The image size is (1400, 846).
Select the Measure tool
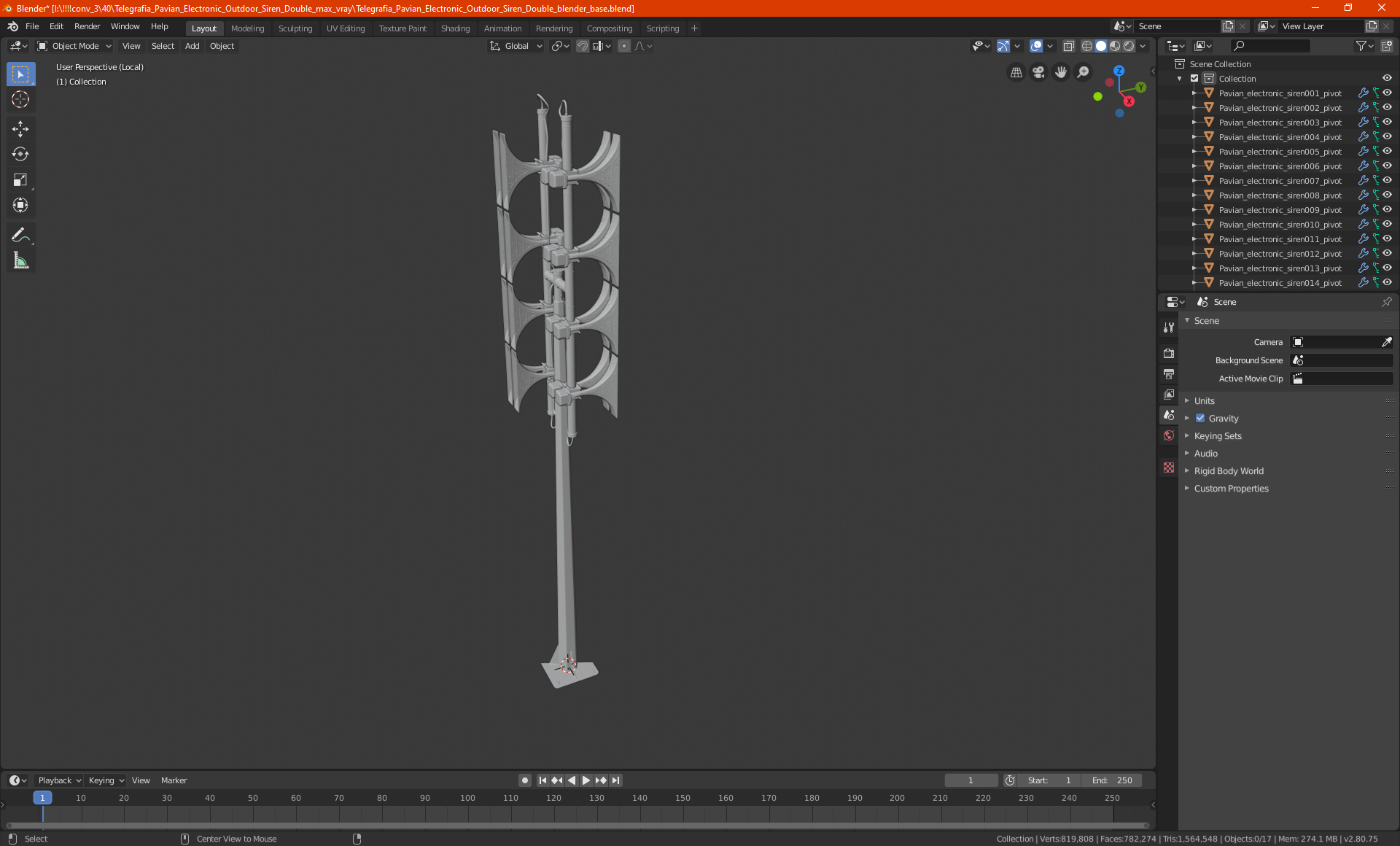click(20, 260)
